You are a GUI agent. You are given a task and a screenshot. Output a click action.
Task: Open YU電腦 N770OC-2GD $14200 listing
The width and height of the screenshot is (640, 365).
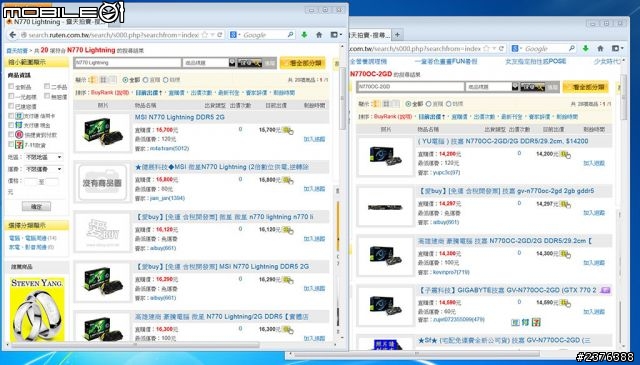(503, 141)
